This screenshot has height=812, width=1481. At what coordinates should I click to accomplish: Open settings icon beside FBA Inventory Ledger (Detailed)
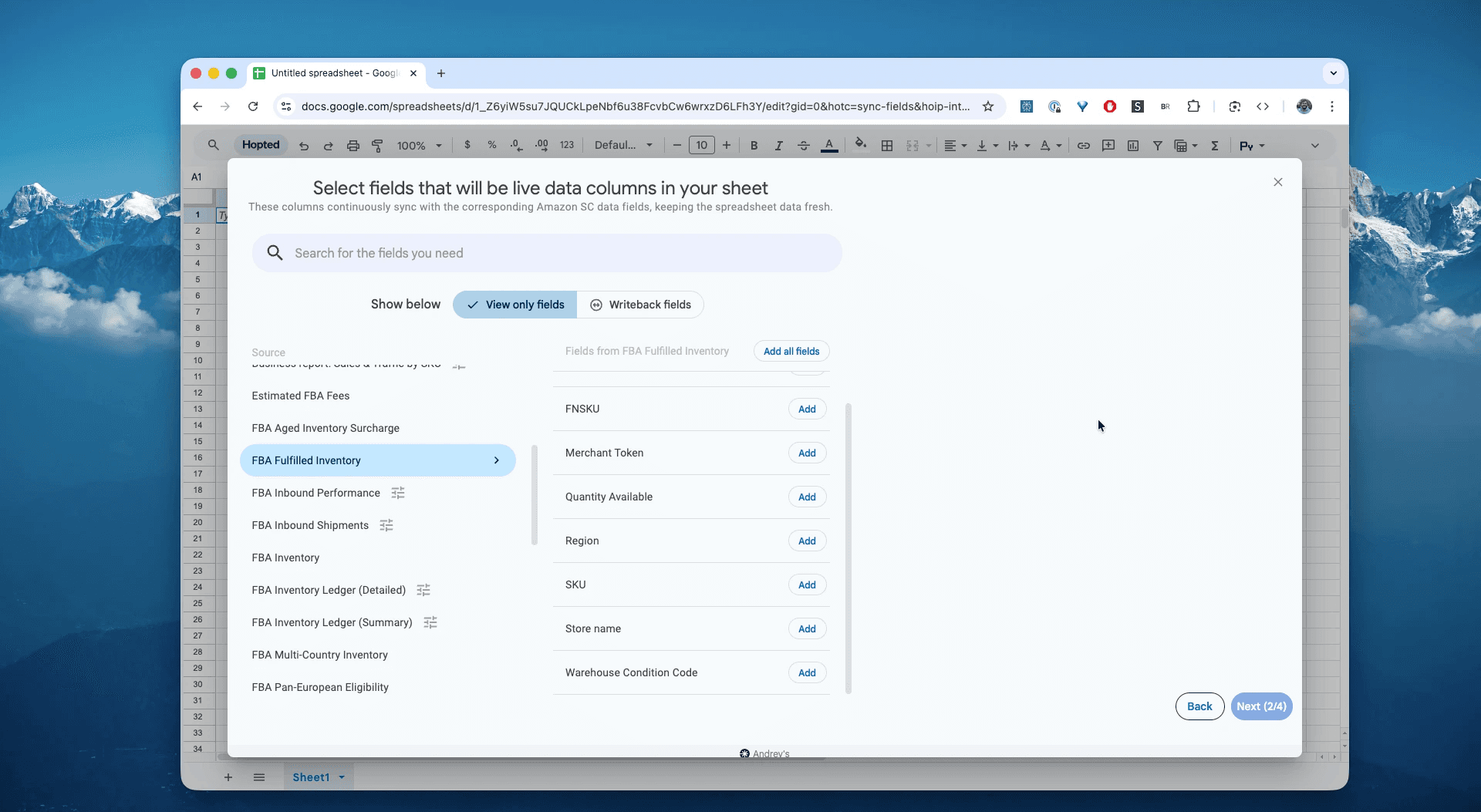(423, 590)
